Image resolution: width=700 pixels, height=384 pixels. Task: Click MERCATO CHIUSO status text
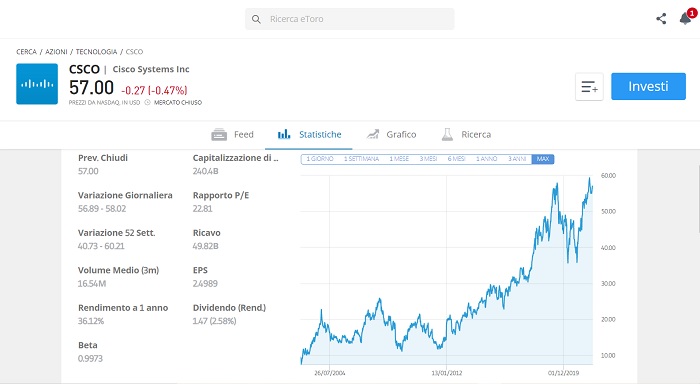tap(178, 103)
